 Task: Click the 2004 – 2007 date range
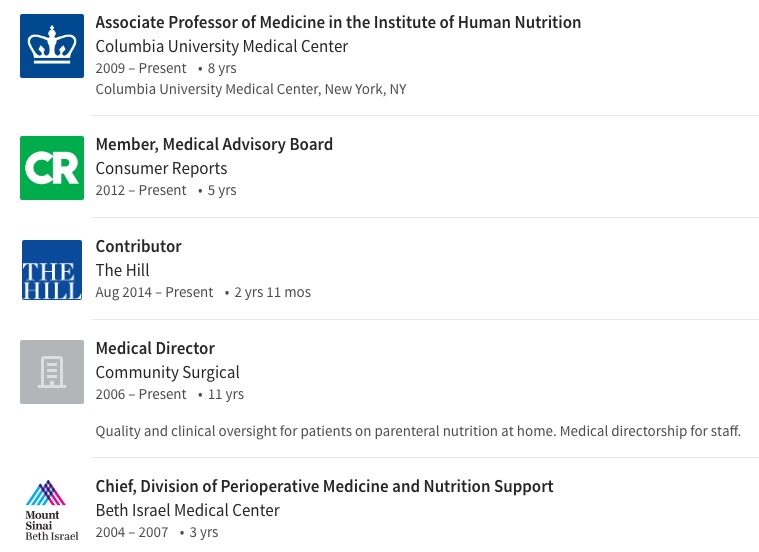click(132, 532)
